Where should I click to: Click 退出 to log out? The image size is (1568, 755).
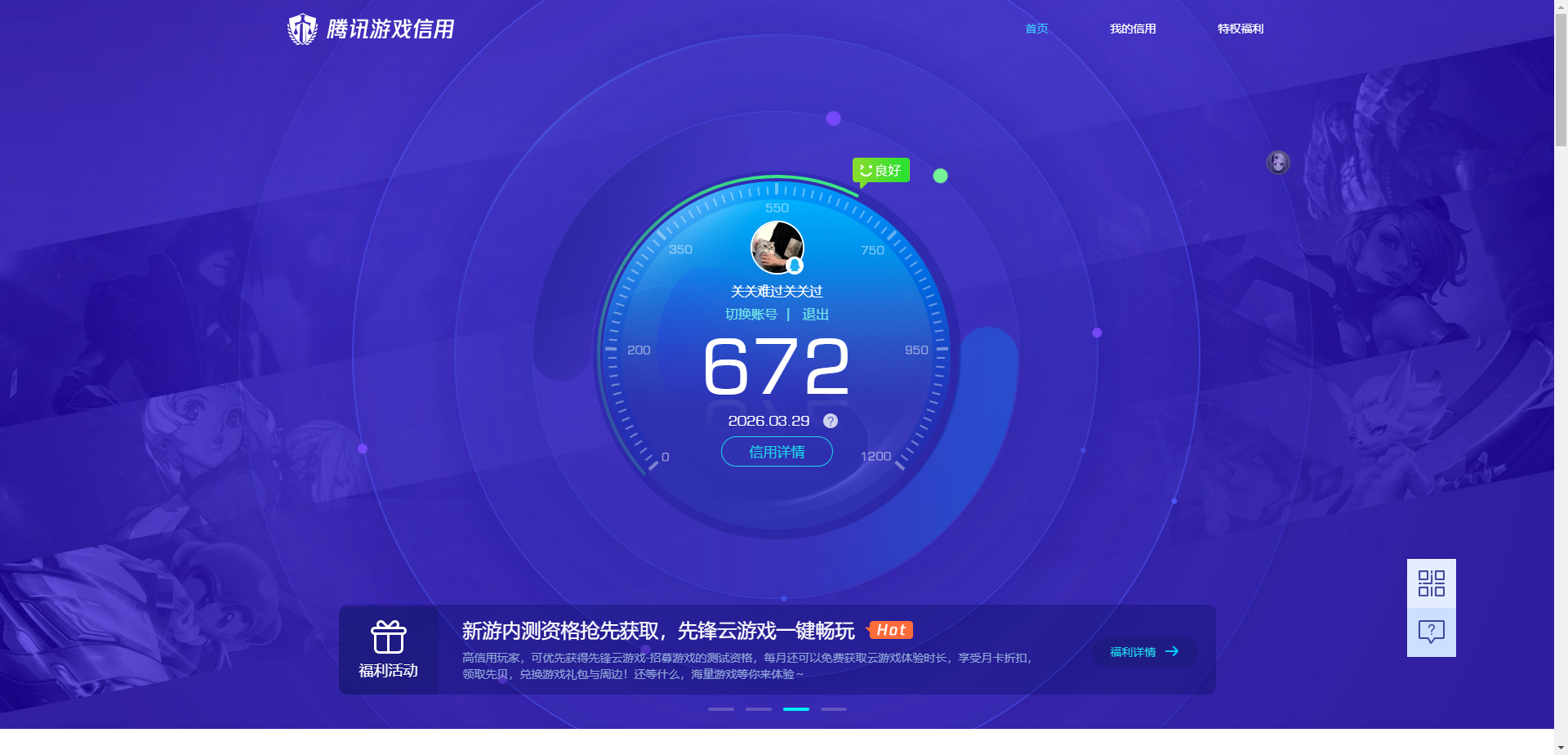click(x=817, y=314)
